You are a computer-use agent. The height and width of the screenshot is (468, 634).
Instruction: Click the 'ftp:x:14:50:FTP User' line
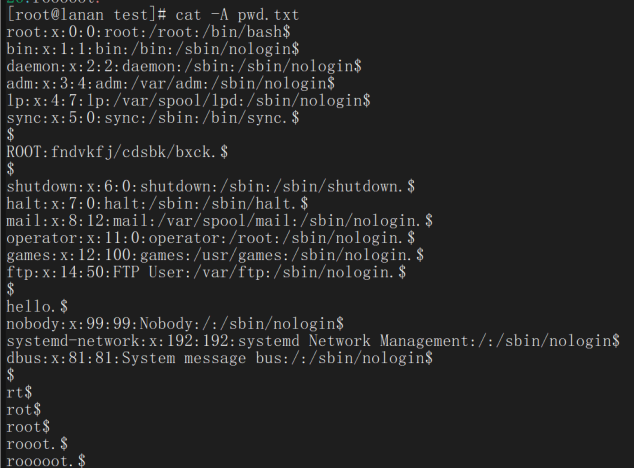coord(206,272)
